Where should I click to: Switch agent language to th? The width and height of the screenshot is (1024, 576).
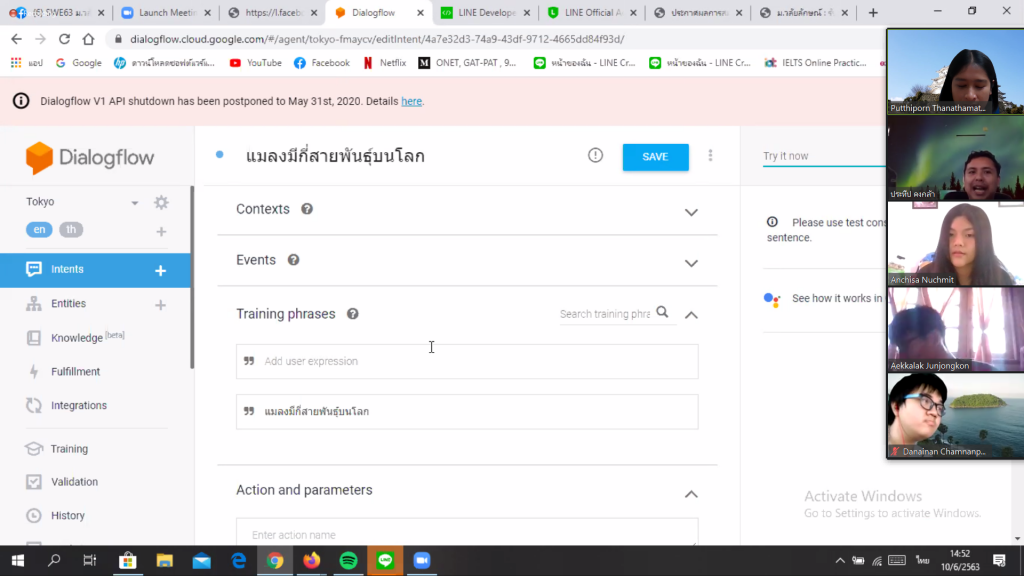71,230
